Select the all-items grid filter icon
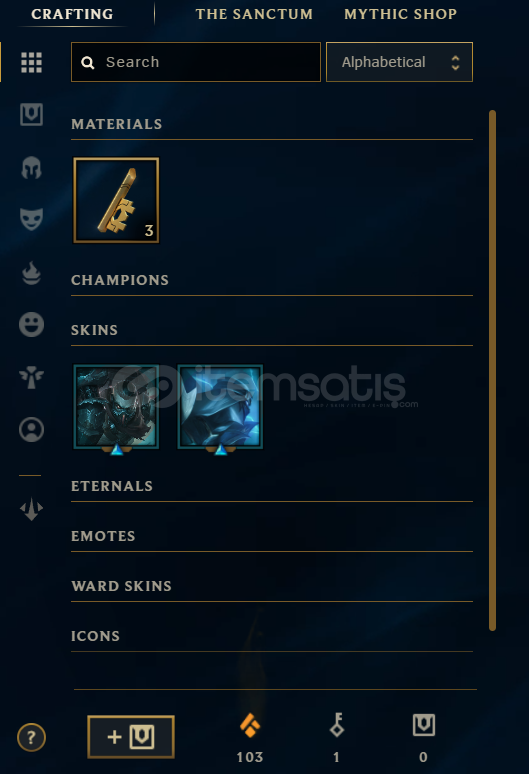 point(31,63)
